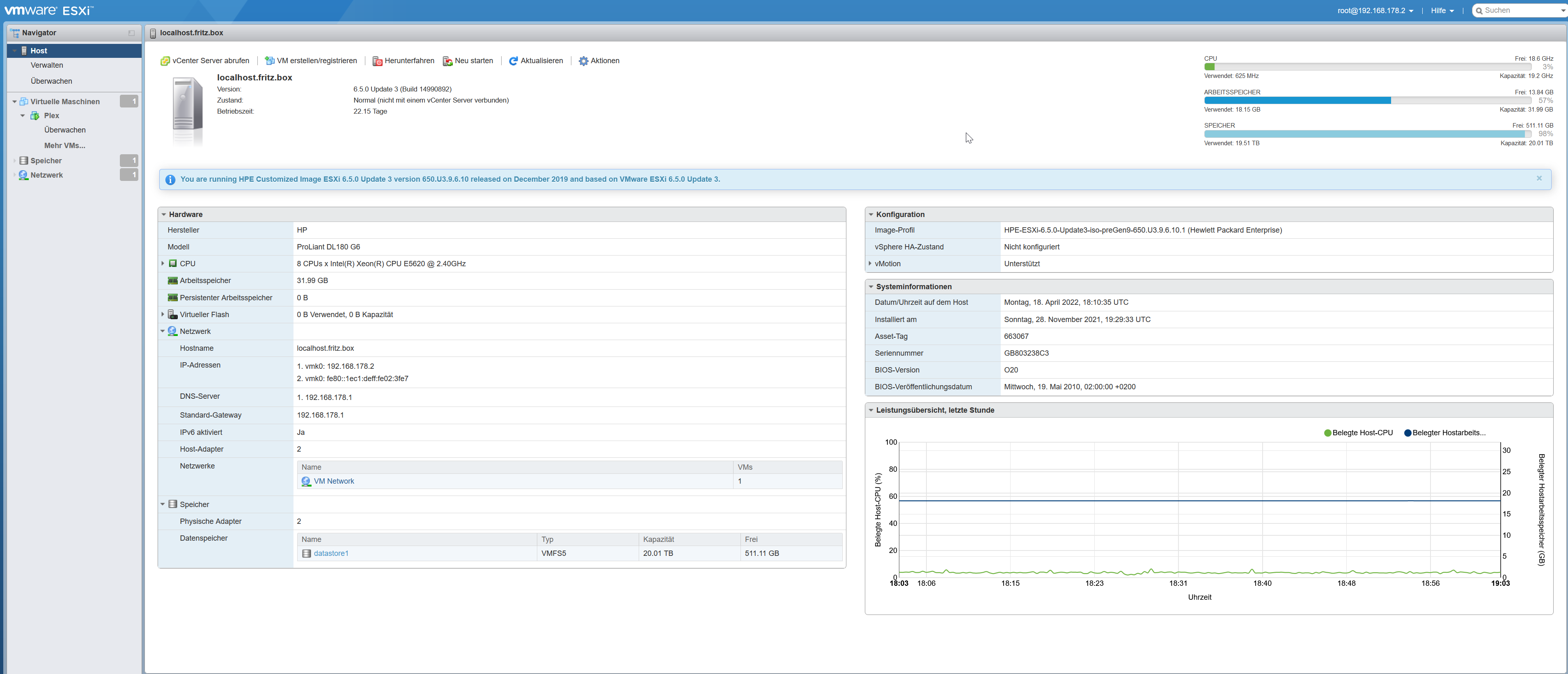Toggle Belegter Hostarbeitsspeicher legend series
1568x674 pixels.
1444,433
